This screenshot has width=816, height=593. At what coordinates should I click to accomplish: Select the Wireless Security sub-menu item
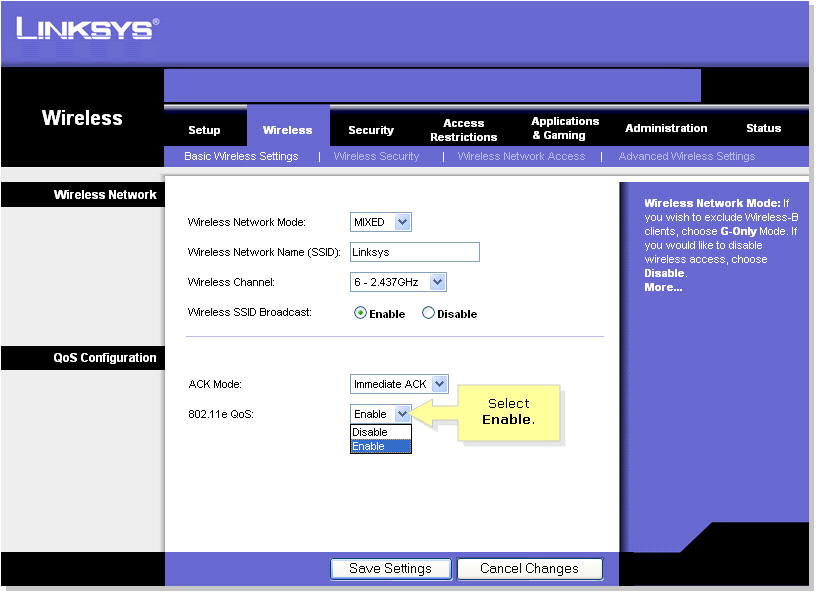(x=377, y=156)
